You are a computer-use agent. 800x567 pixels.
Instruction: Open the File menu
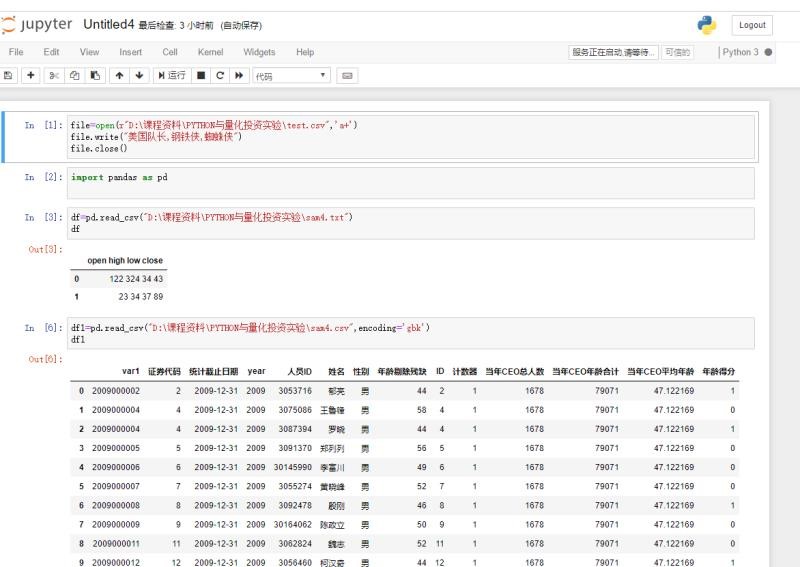16,52
